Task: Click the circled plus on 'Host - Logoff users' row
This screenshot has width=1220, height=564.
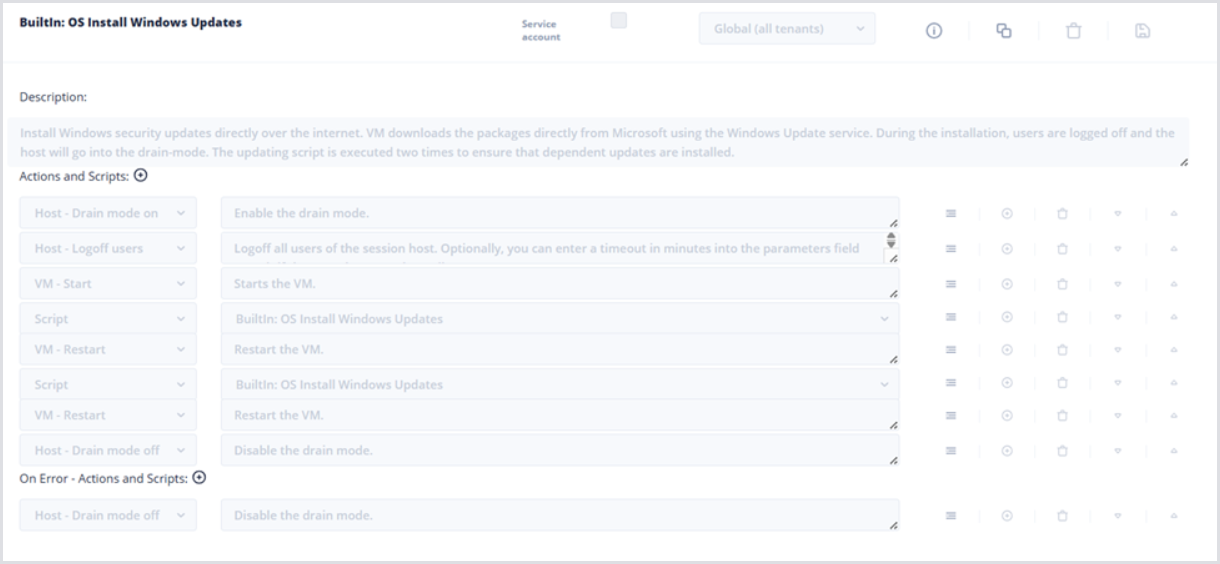Action: pos(1007,249)
